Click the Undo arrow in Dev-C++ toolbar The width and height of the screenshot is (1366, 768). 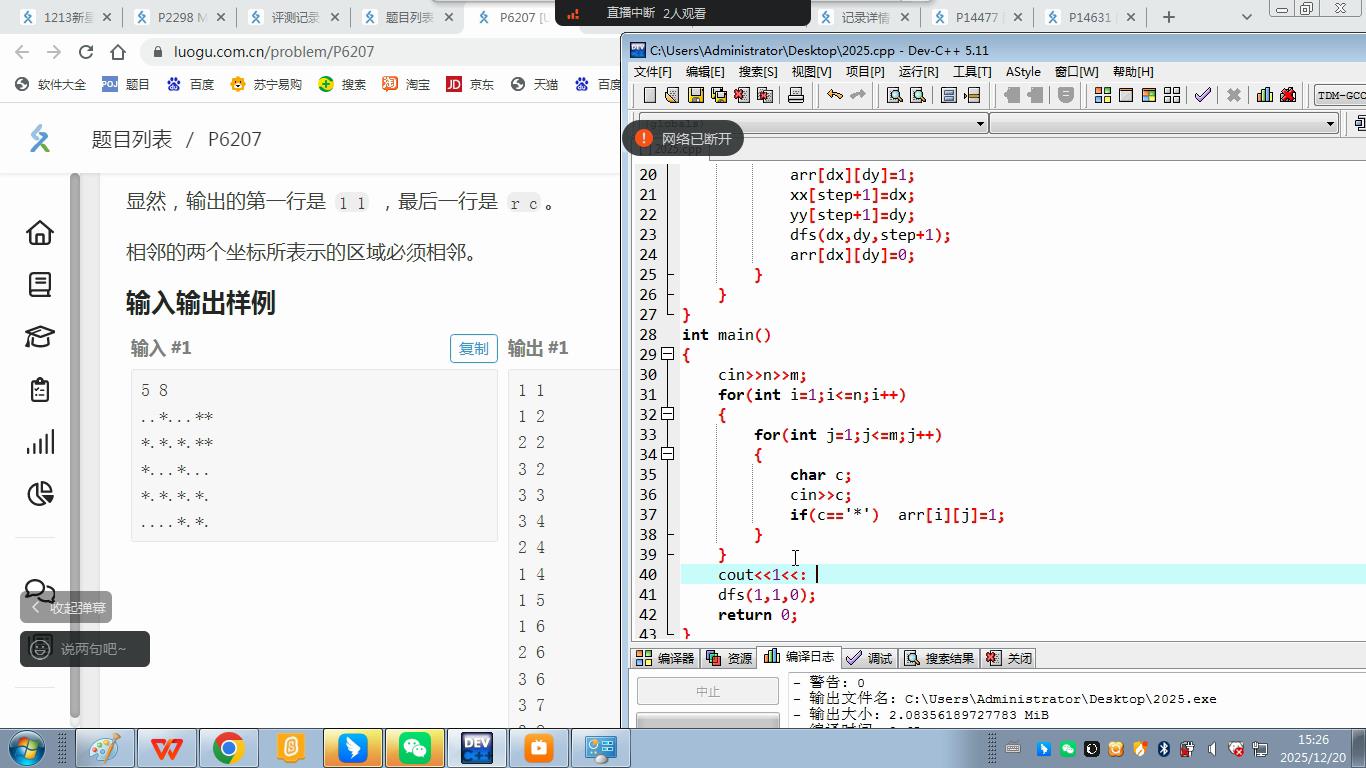pos(834,95)
